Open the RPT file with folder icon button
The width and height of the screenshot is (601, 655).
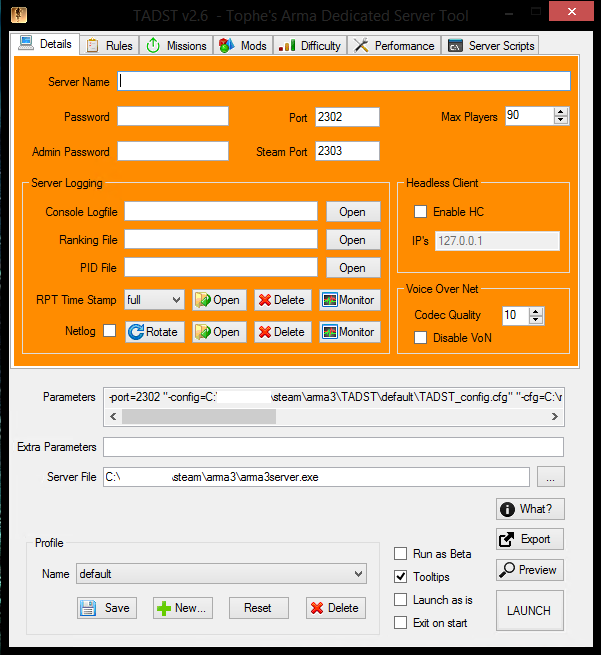point(219,300)
